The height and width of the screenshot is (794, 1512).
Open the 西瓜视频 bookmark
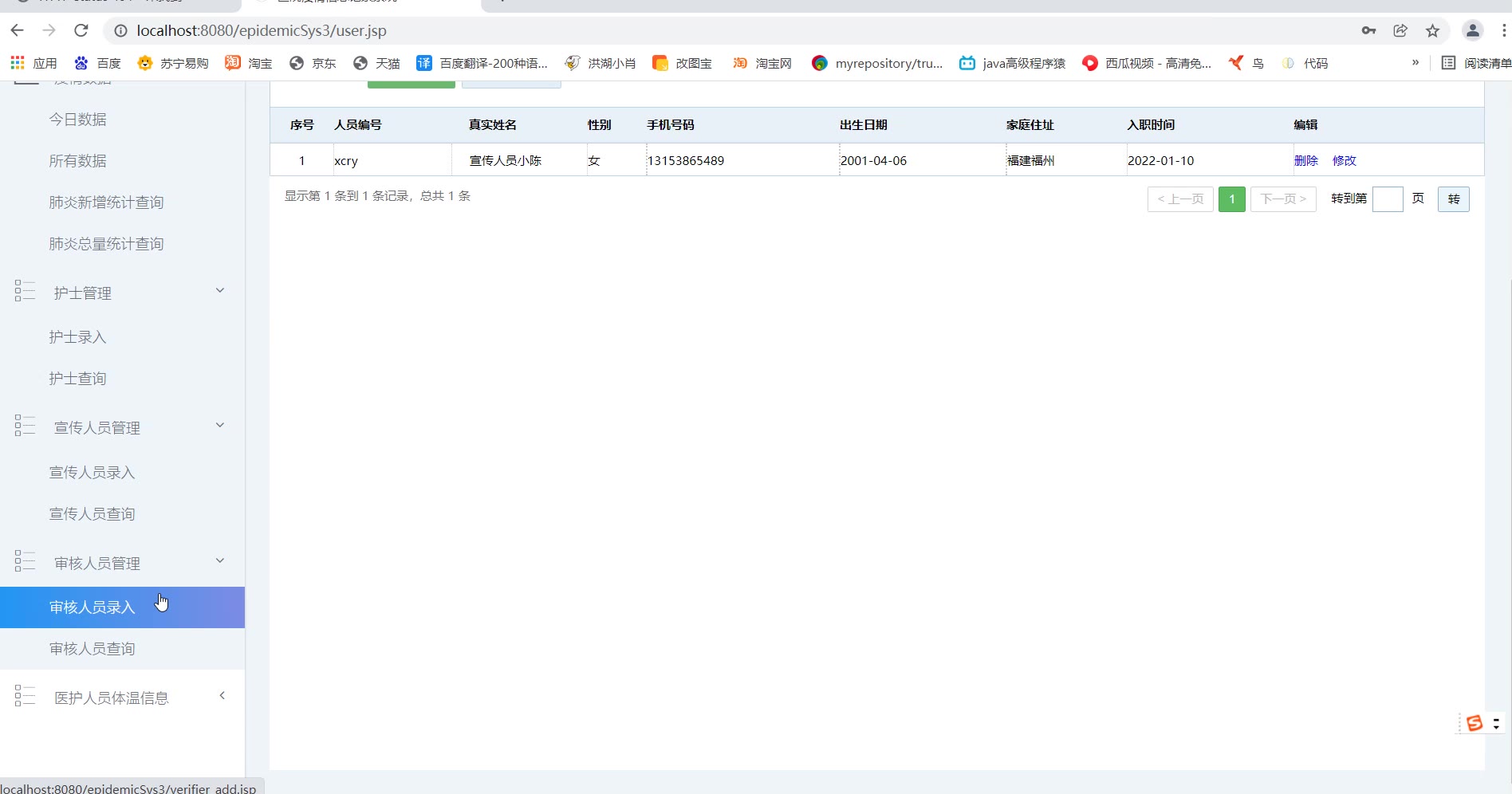(x=1146, y=63)
